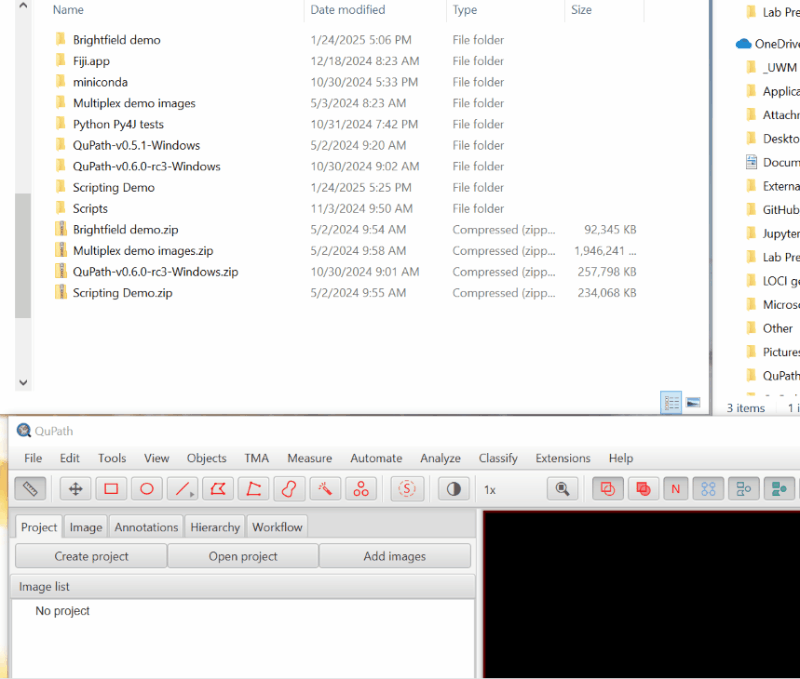
Task: Choose the Polygon drawing tool
Action: tap(218, 489)
